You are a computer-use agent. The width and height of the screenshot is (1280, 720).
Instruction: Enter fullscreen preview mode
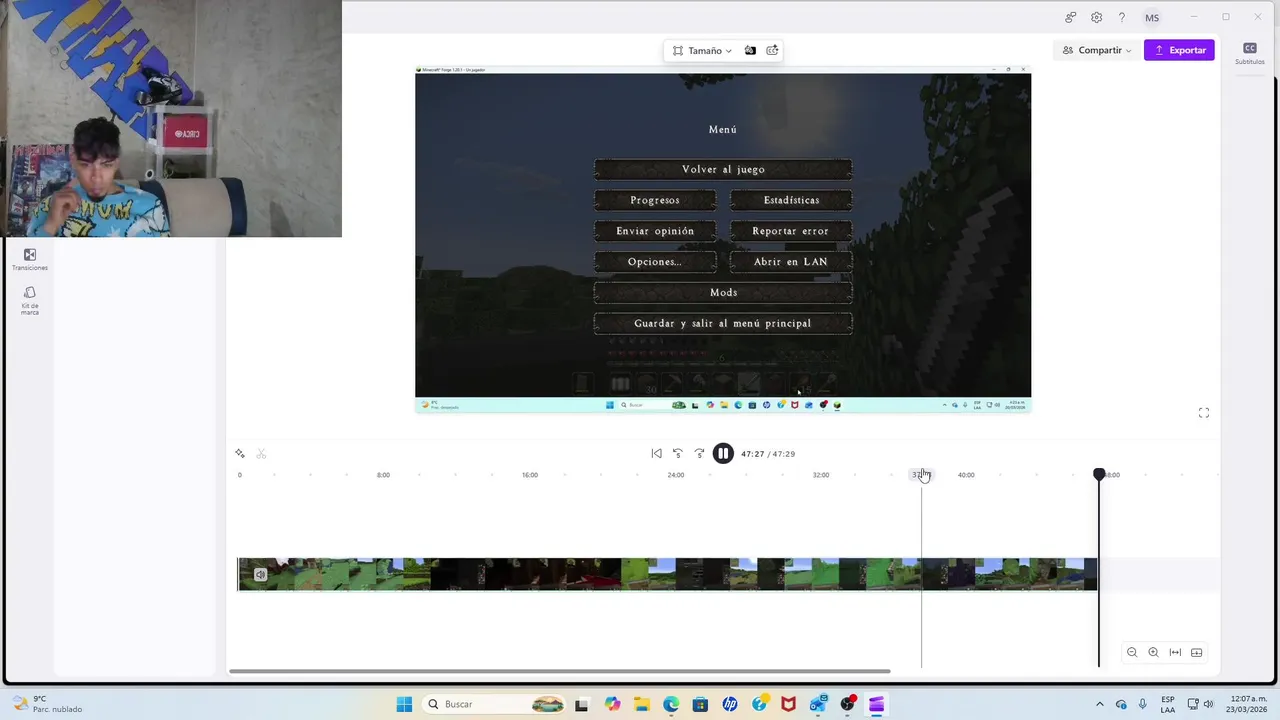coord(1204,413)
